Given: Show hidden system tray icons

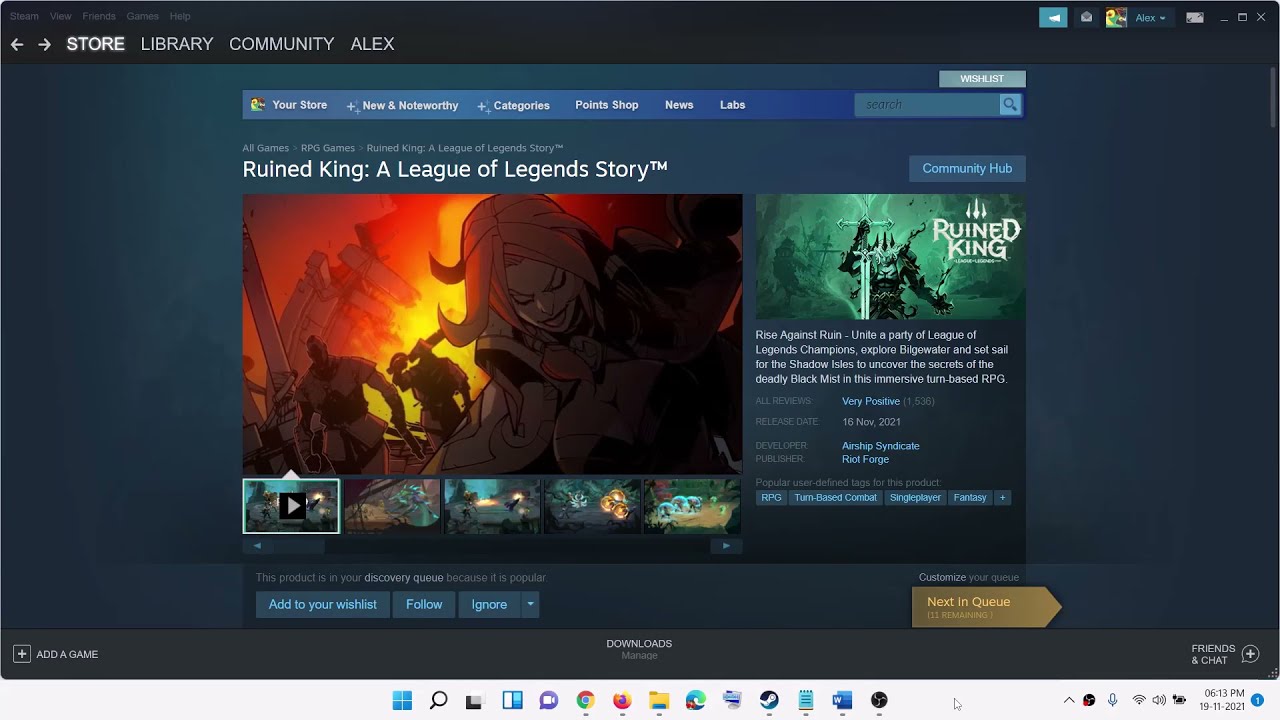Looking at the screenshot, I should point(1068,700).
